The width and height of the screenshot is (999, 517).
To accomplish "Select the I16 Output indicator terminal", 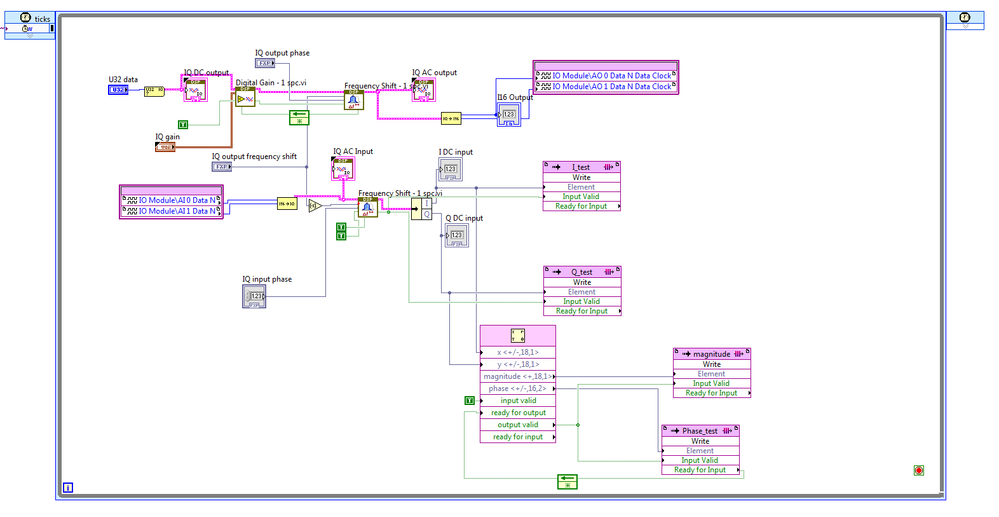I will [508, 115].
